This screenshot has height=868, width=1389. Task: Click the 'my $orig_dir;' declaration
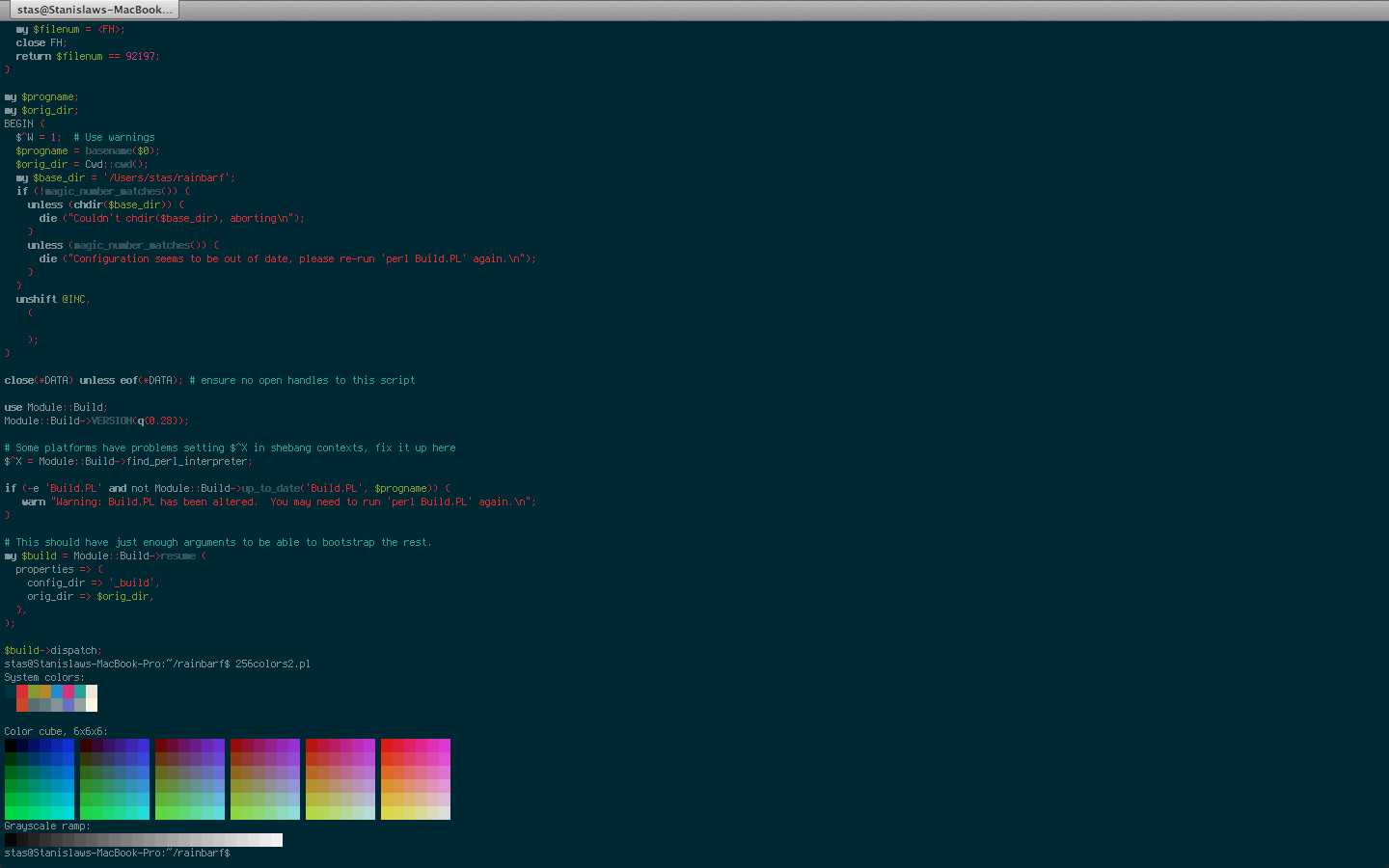(41, 111)
